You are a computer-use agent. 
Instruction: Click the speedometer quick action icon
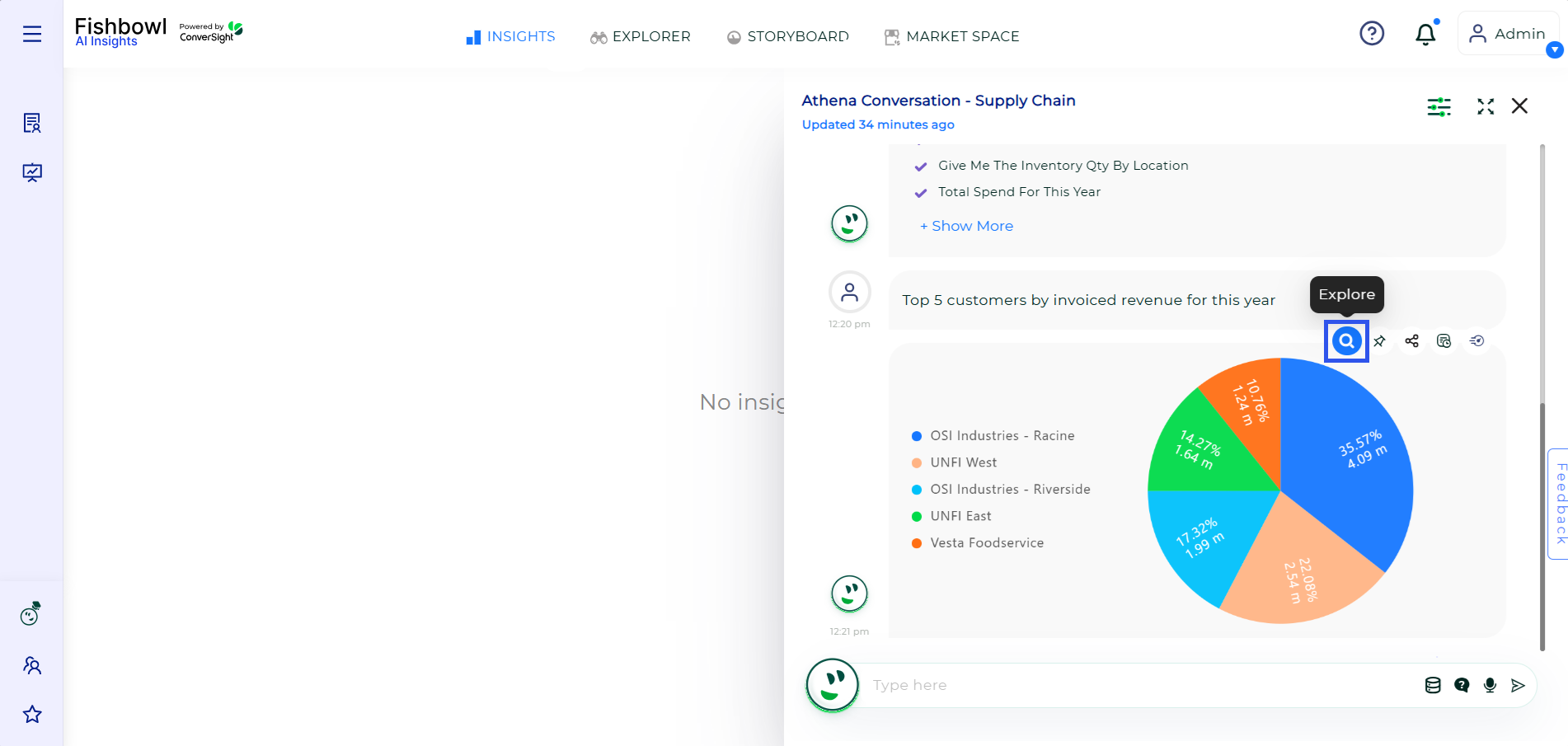[x=1476, y=340]
